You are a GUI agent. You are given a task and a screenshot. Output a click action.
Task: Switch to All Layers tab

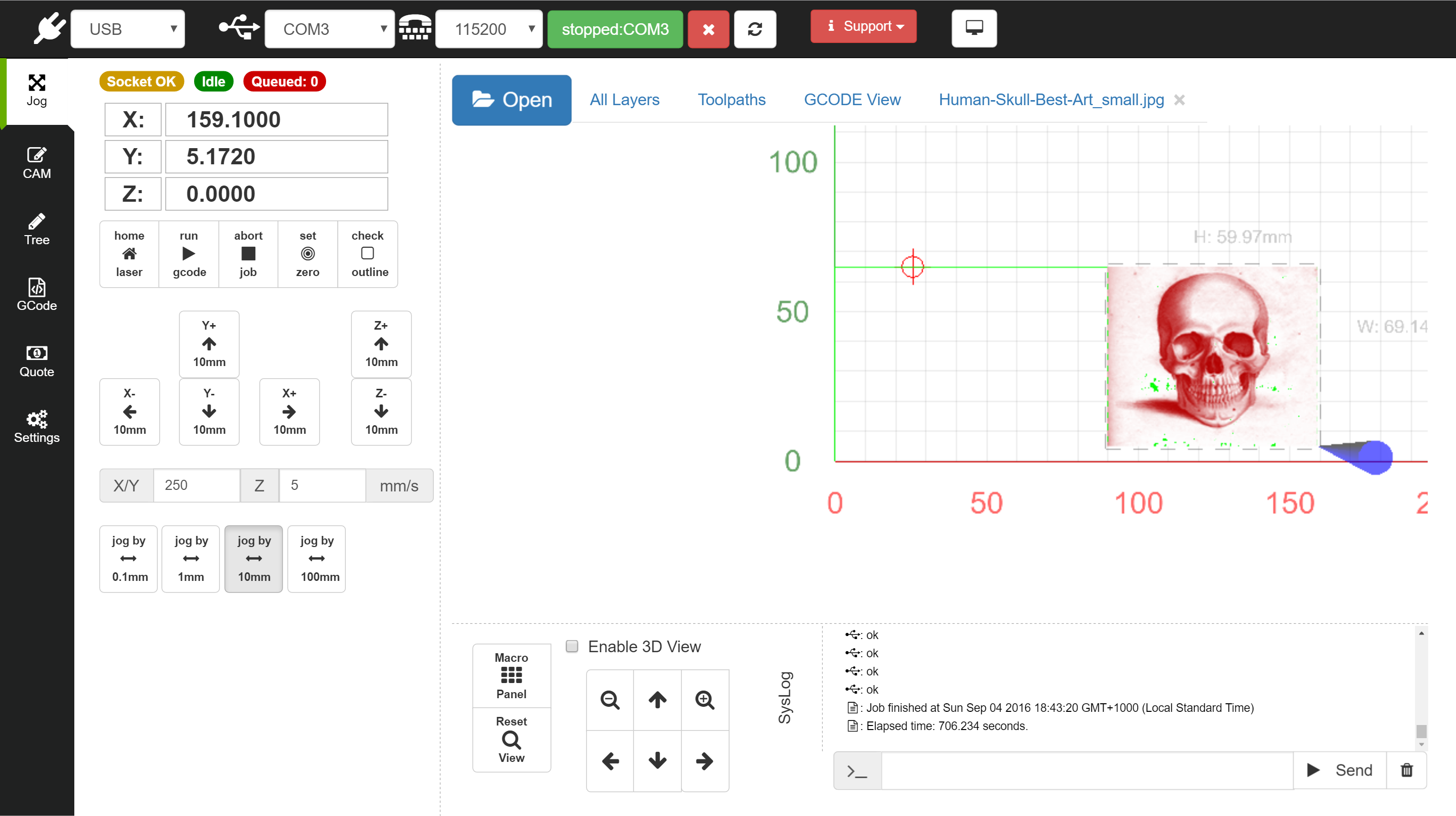624,100
